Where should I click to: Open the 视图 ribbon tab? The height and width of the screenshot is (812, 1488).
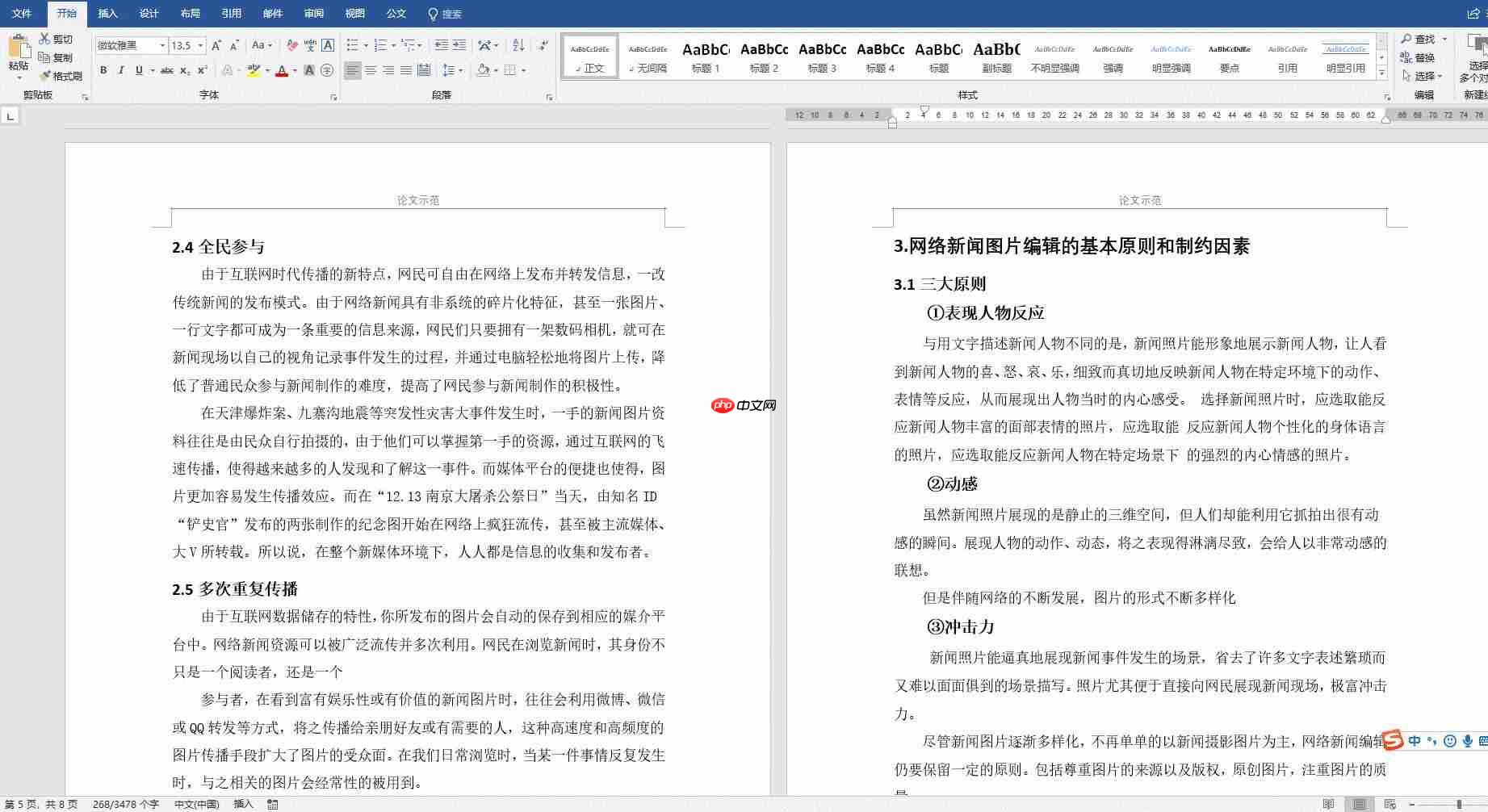pyautogui.click(x=354, y=13)
